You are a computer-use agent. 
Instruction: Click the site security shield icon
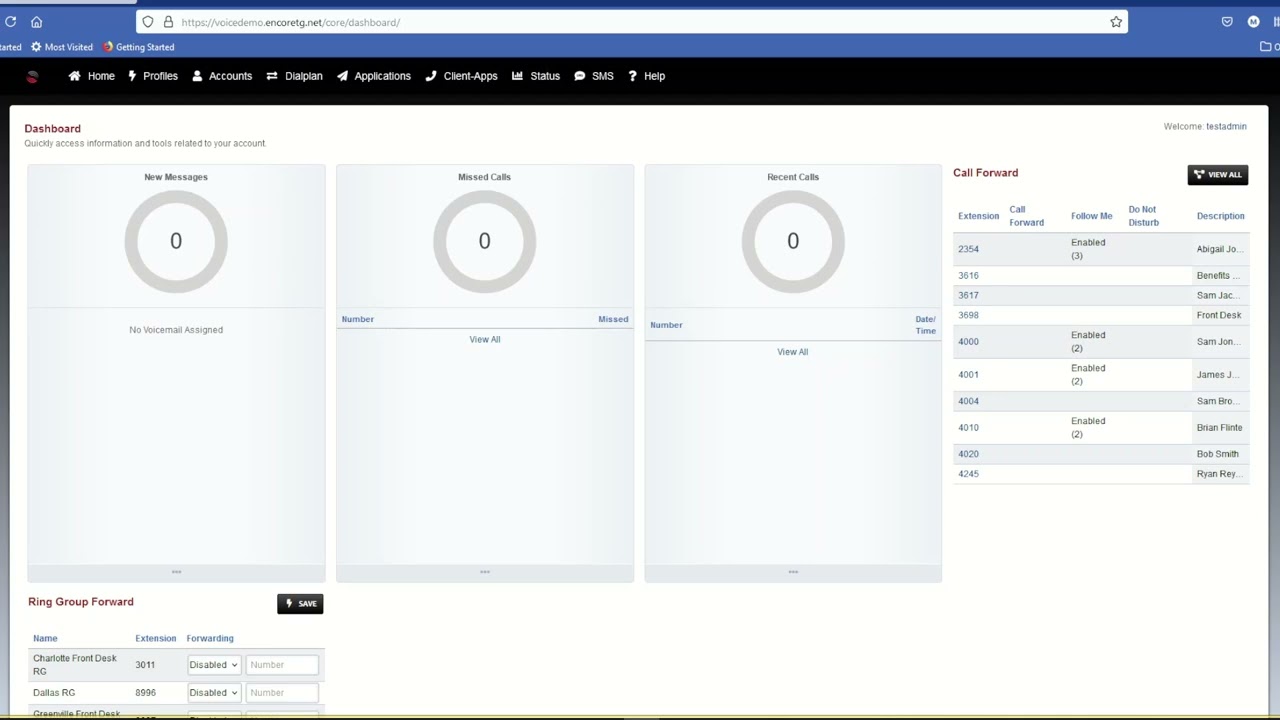coord(148,22)
